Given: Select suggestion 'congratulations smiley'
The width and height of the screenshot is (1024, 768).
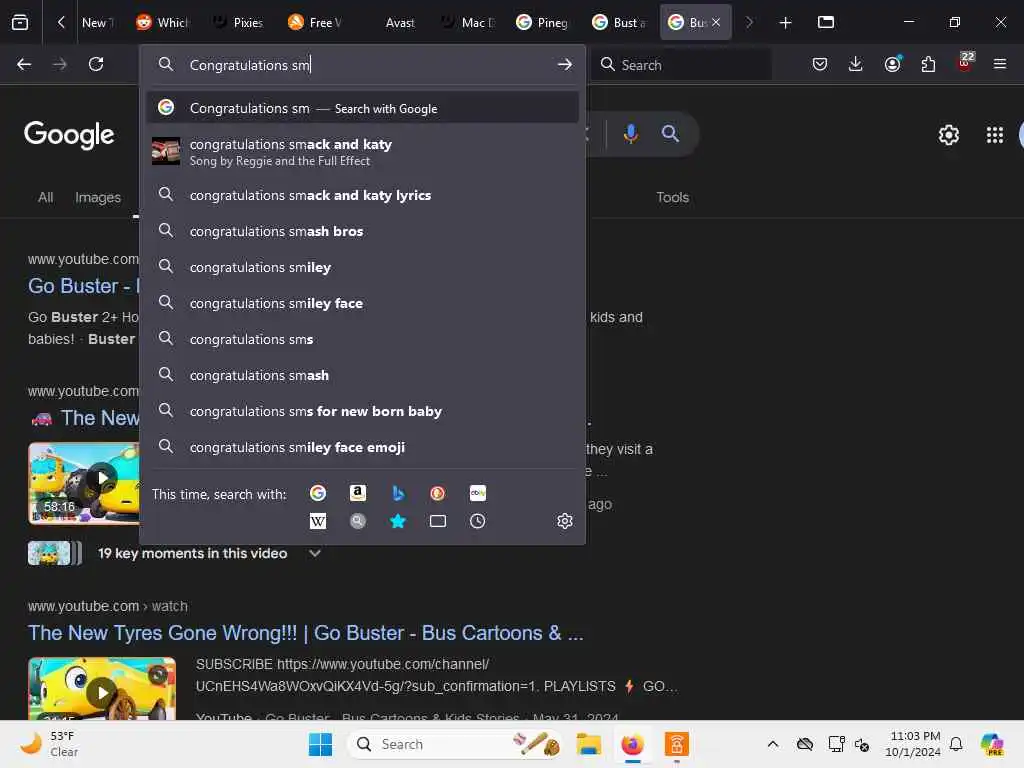Looking at the screenshot, I should (362, 266).
